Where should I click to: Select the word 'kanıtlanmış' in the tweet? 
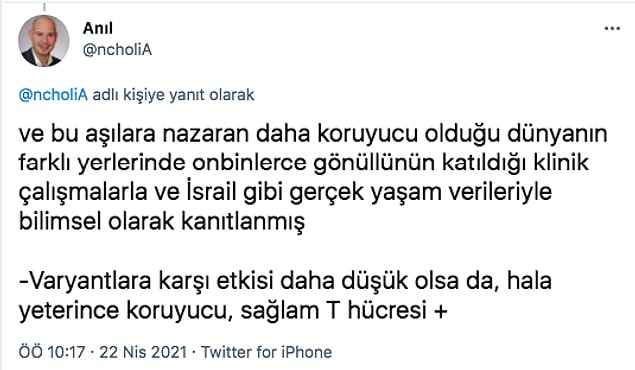[243, 222]
